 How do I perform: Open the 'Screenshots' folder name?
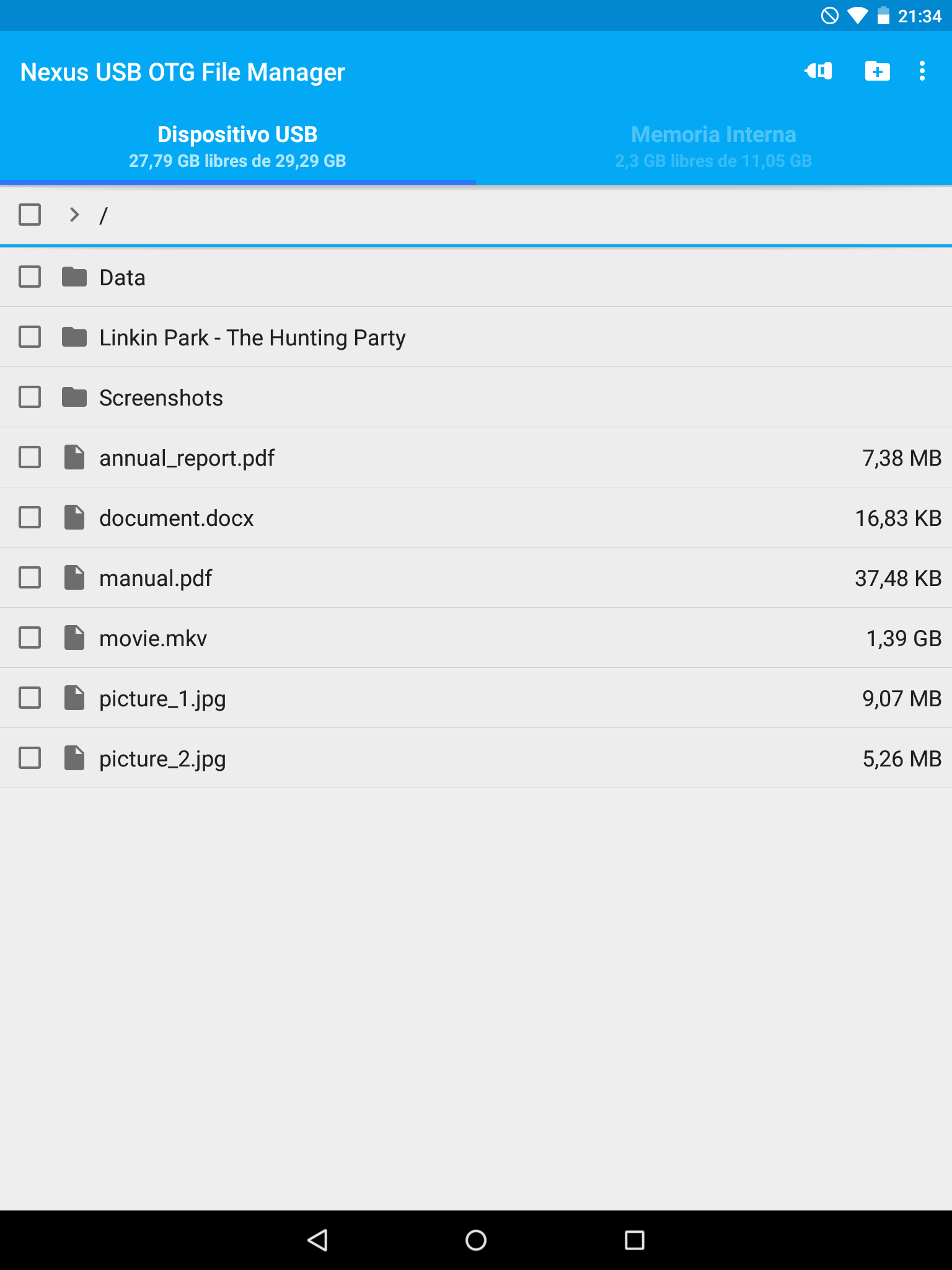tap(161, 398)
